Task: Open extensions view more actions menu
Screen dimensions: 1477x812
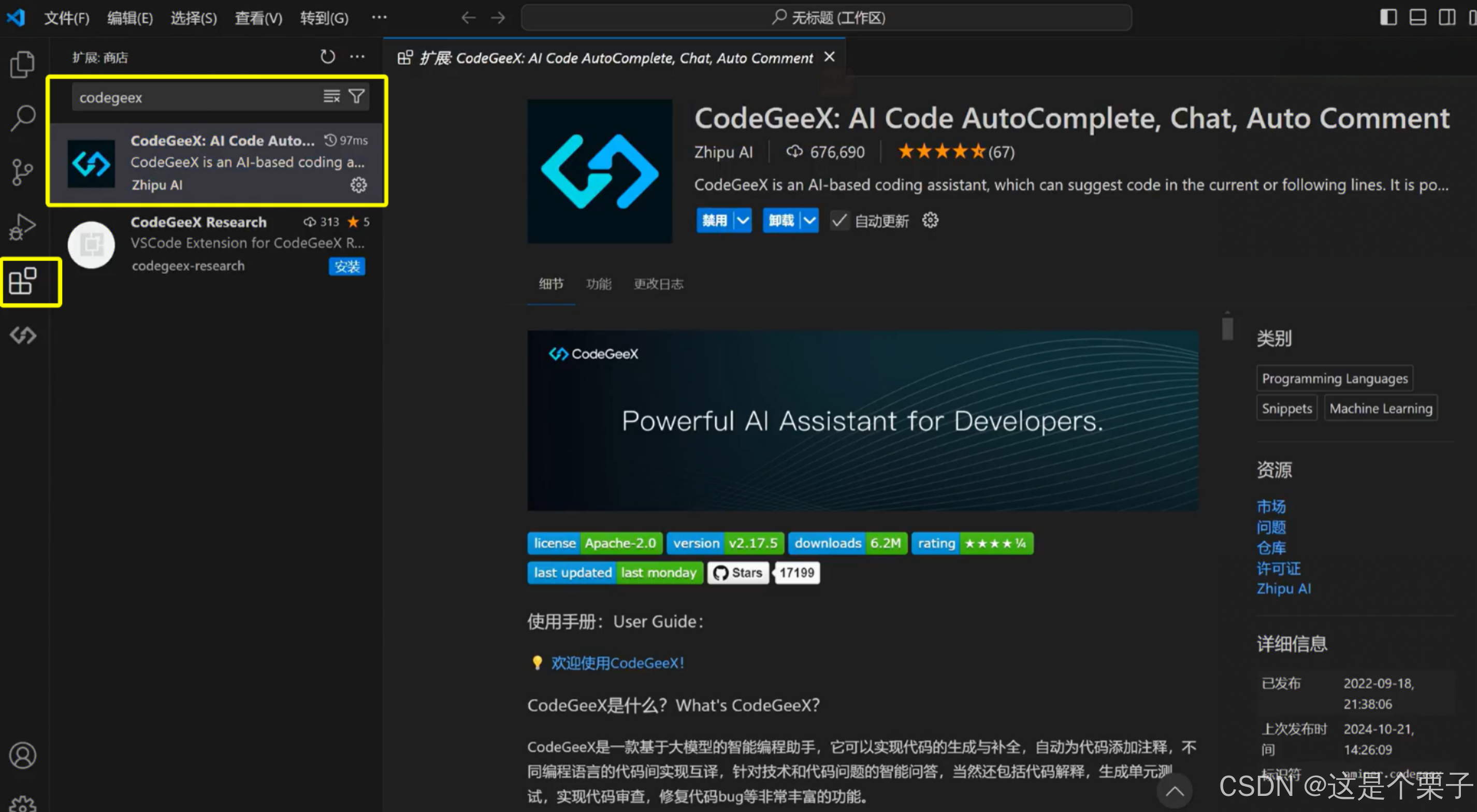Action: [357, 57]
